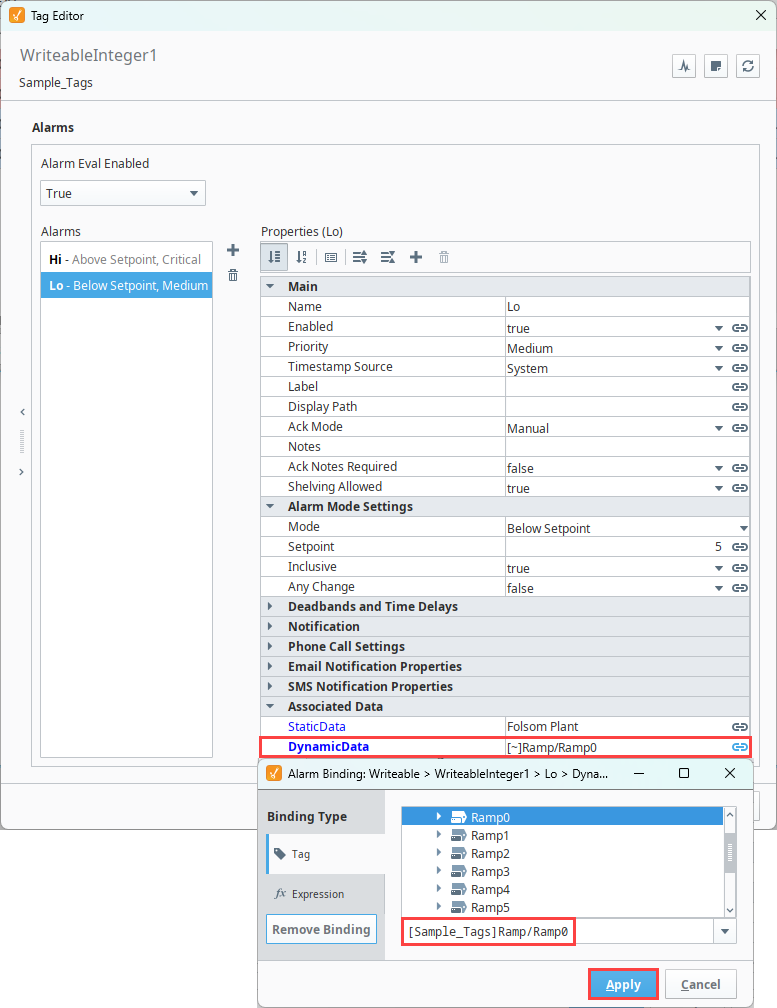Click the tag path input field
The image size is (777, 1008).
[x=558, y=932]
